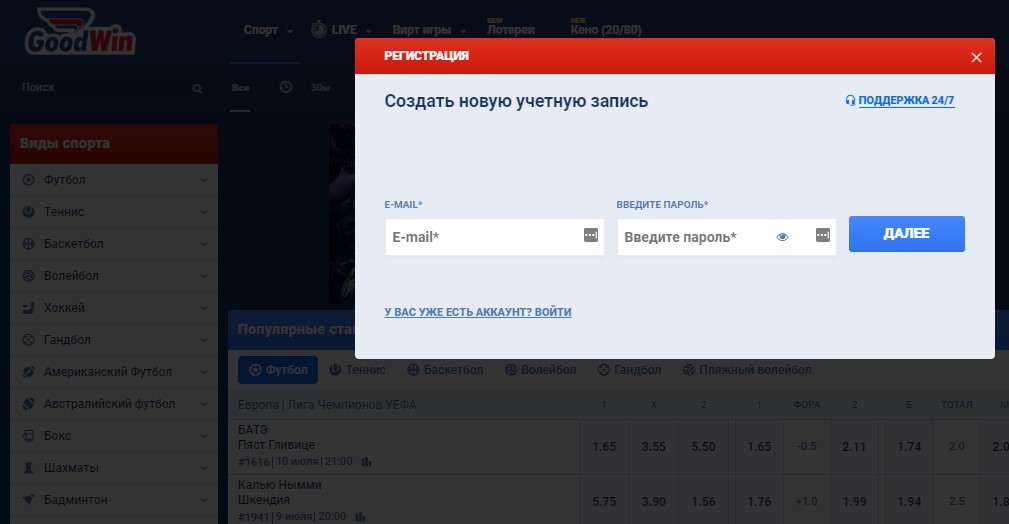The height and width of the screenshot is (524, 1009).
Task: Click the clock filter icon
Action: click(x=286, y=86)
